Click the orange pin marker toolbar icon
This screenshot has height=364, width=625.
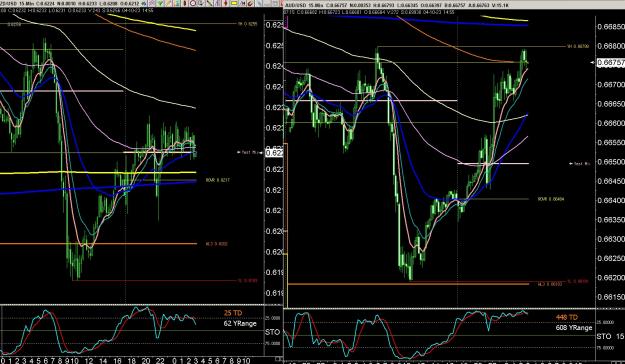tap(225, 3)
